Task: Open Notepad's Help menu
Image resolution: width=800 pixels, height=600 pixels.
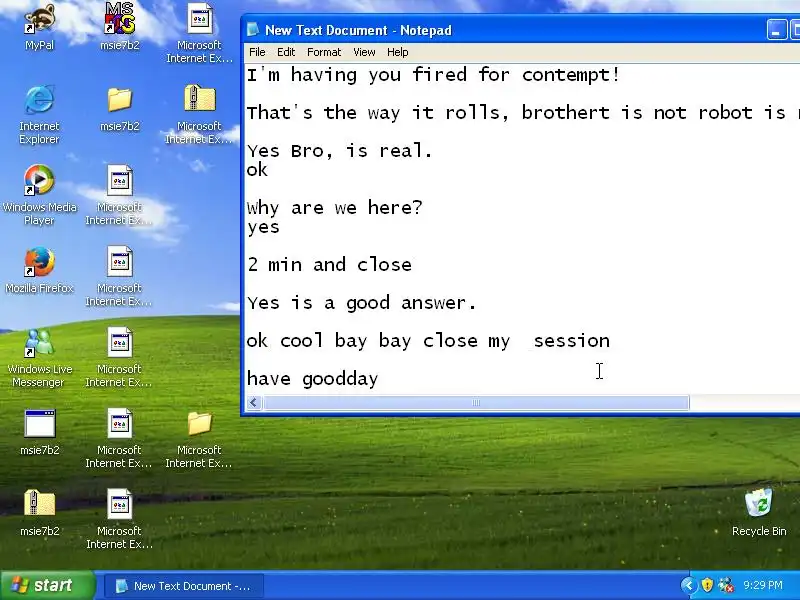Action: (397, 52)
